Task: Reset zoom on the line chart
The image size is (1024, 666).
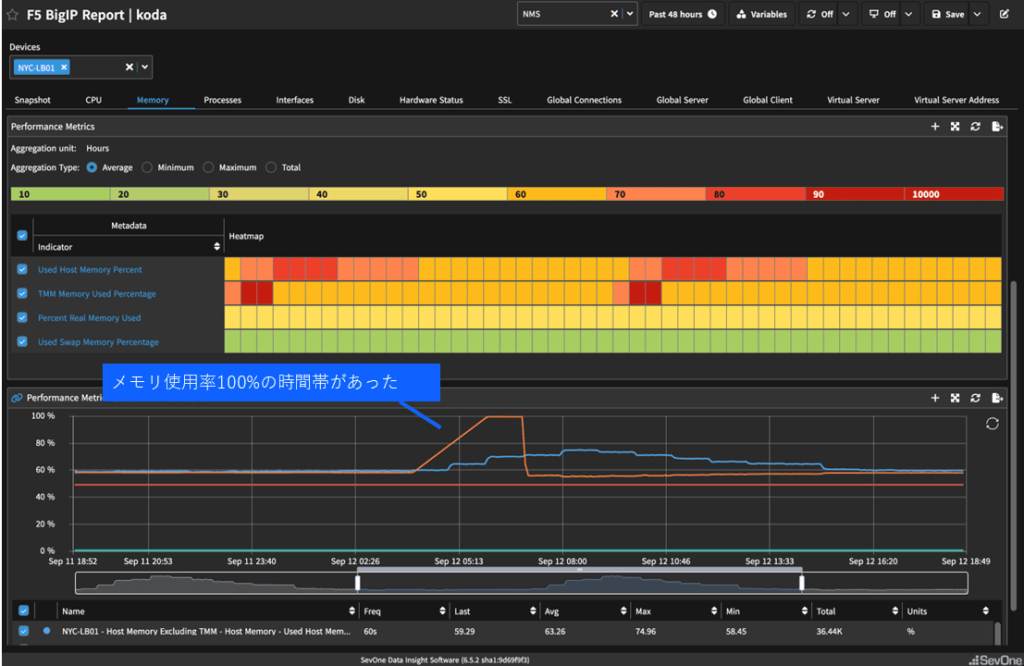Action: click(992, 424)
